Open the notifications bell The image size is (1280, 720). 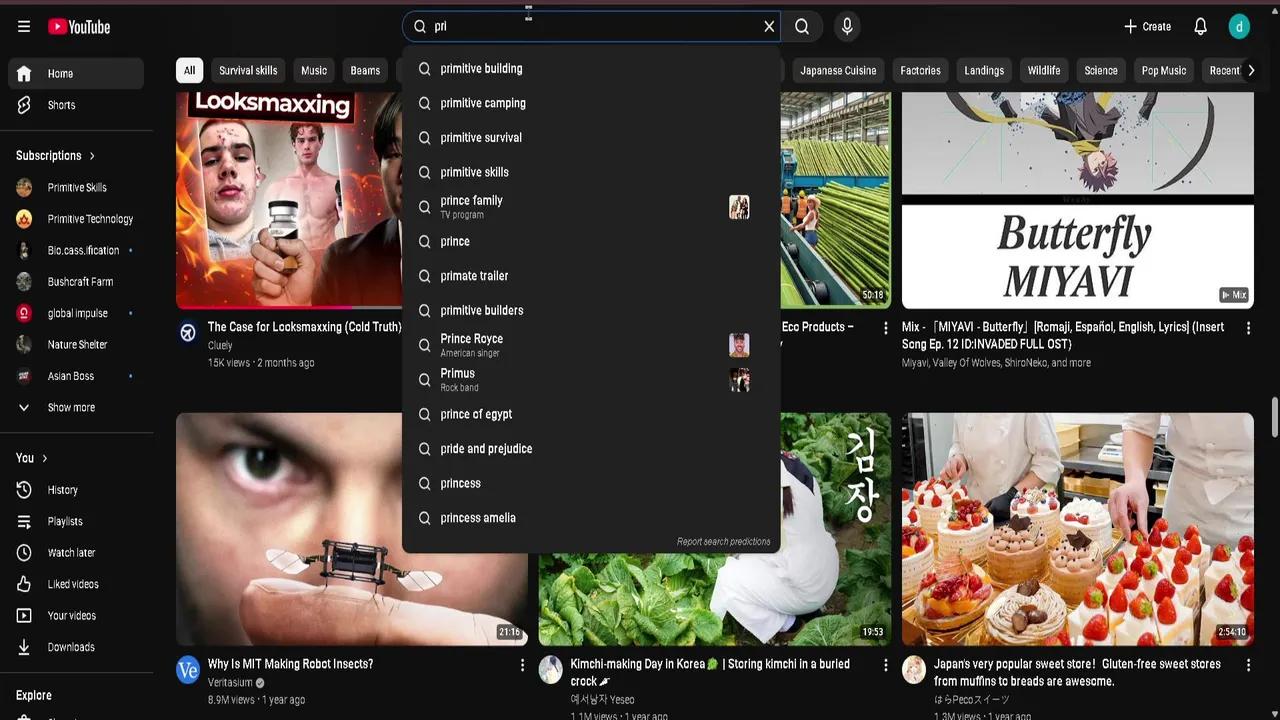pyautogui.click(x=1201, y=27)
